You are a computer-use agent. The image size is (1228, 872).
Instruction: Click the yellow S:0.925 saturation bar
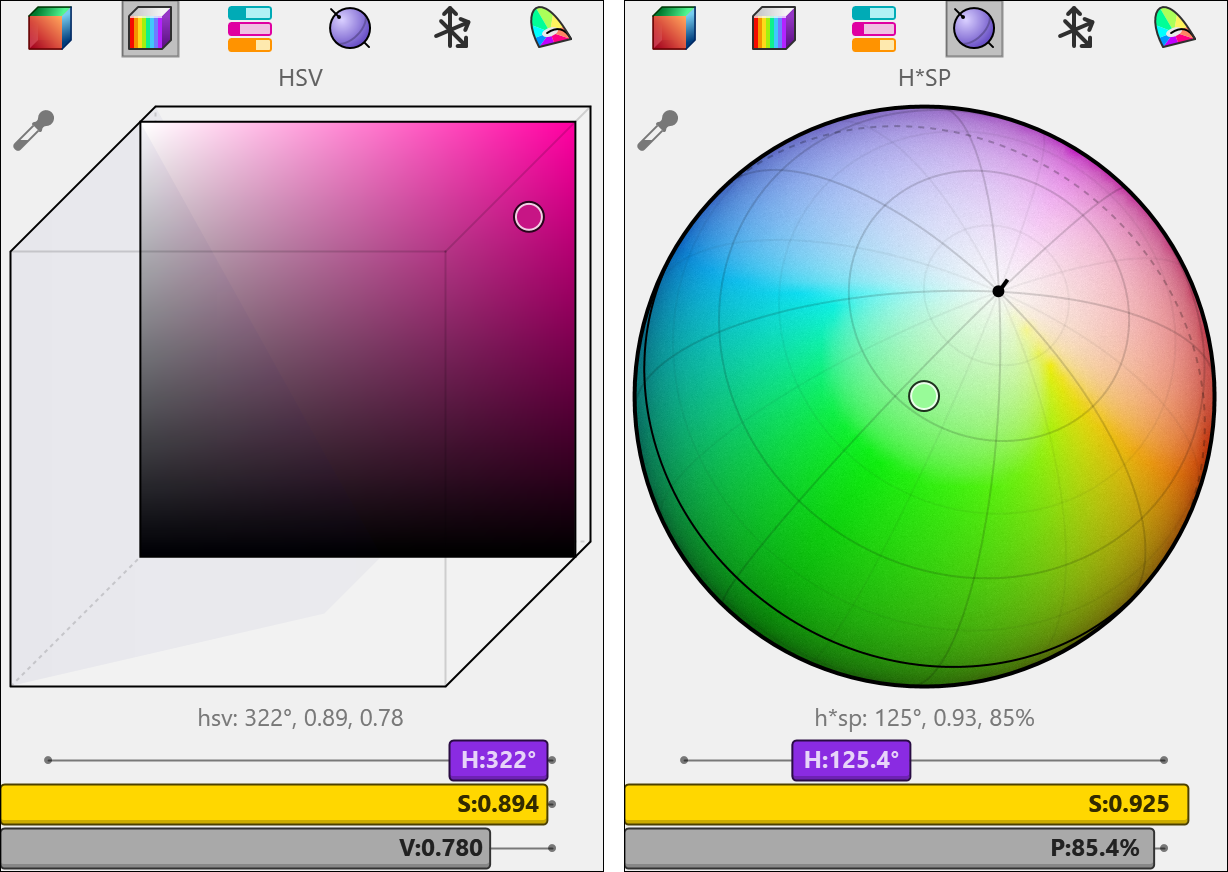coord(906,804)
